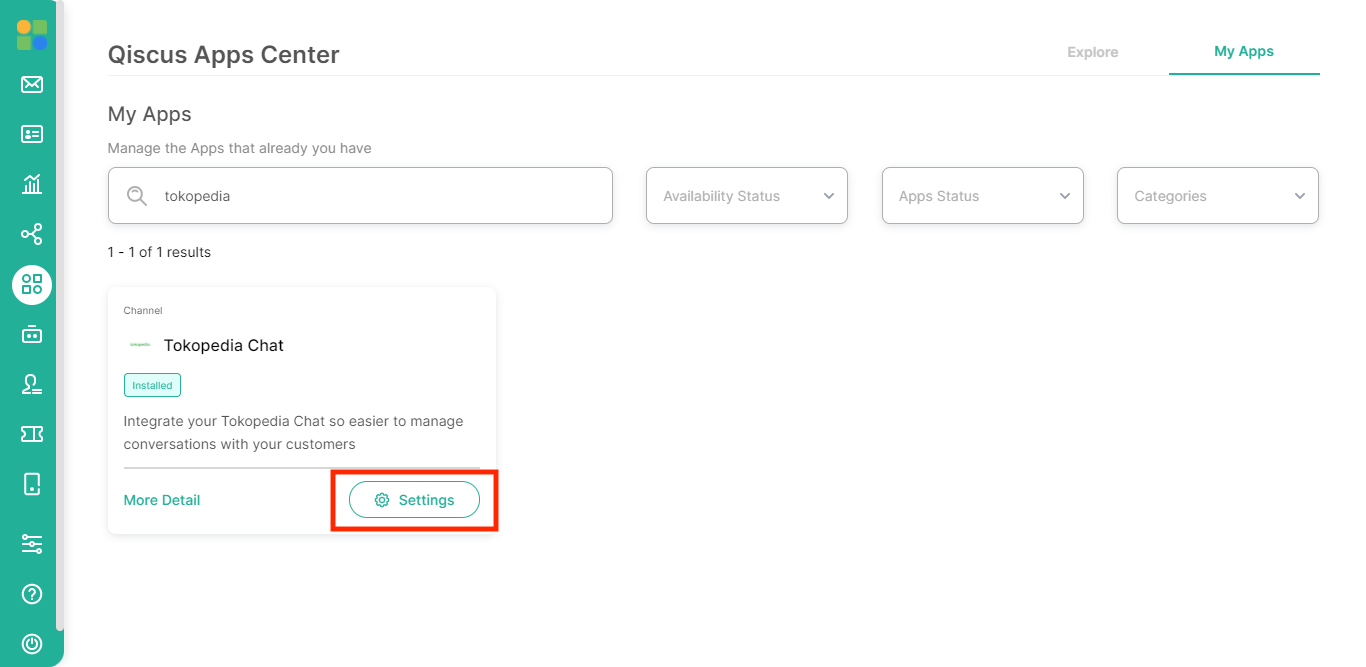Expand the Categories dropdown
This screenshot has height=667, width=1366.
click(1218, 196)
